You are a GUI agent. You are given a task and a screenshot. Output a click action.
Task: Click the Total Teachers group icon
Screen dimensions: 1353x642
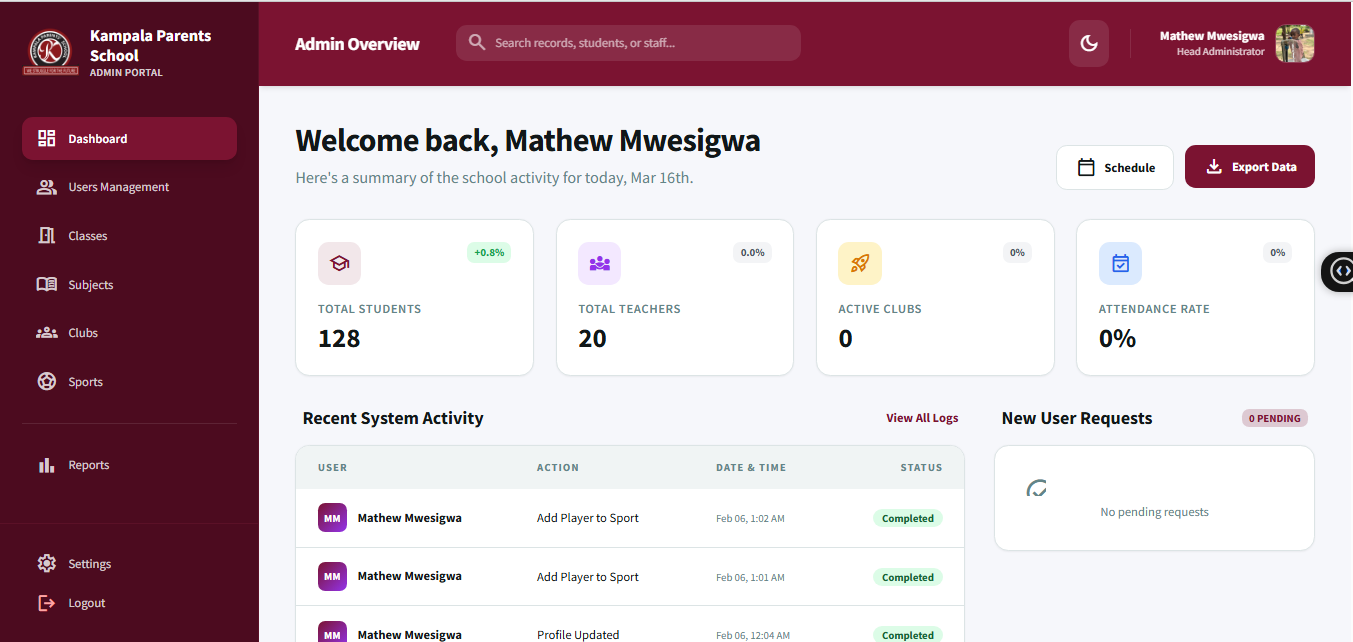[599, 263]
